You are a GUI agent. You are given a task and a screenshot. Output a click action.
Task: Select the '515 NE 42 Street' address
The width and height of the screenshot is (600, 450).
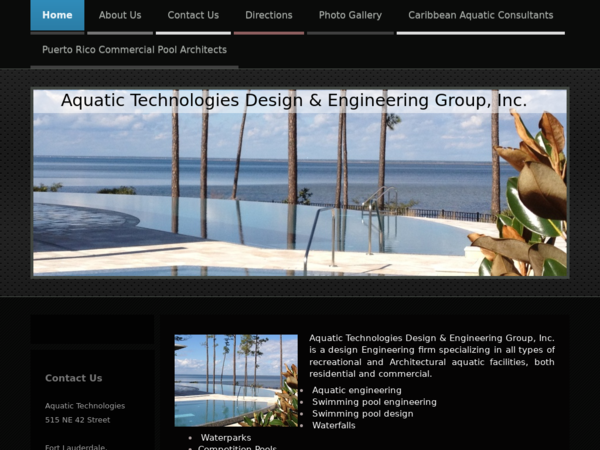coord(77,420)
